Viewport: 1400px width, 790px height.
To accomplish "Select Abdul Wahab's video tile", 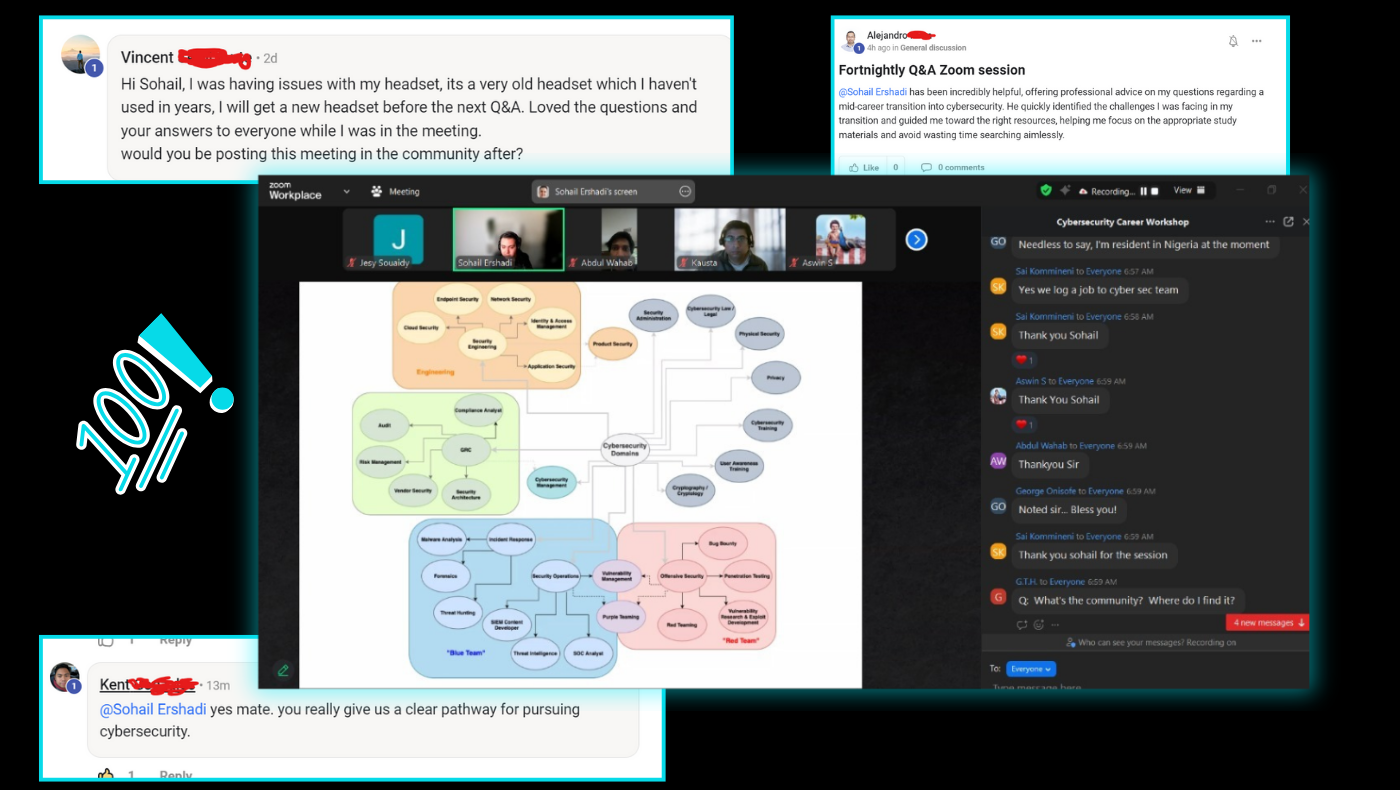I will point(619,241).
